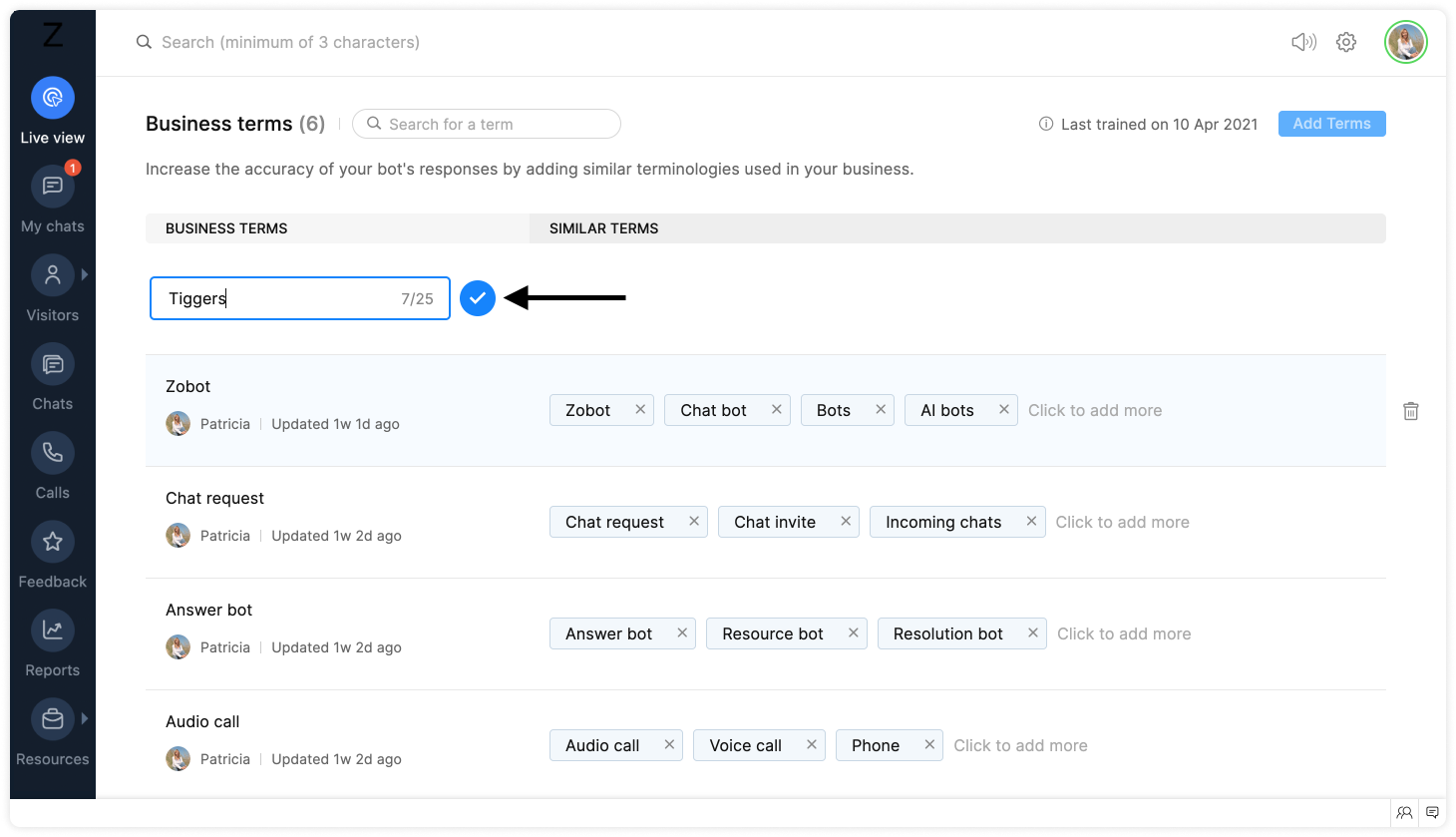Expand the Visitors submenu arrow
1456x837 pixels.
pyautogui.click(x=85, y=274)
